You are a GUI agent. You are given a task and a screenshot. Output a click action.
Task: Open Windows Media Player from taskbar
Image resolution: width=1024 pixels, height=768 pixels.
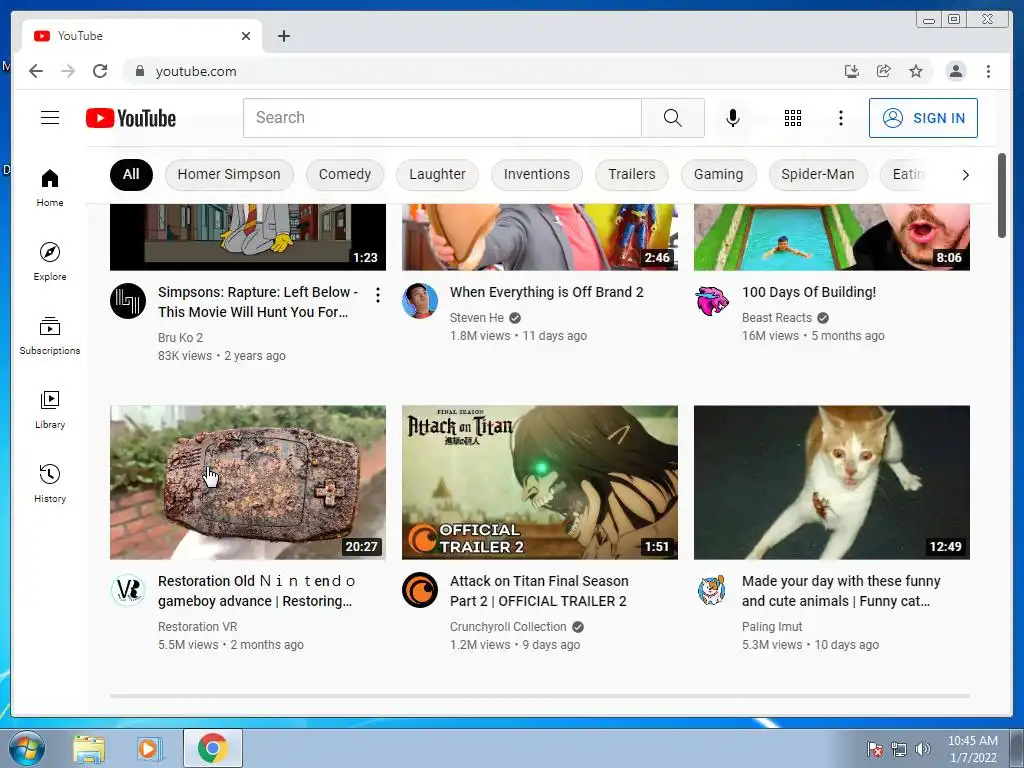[149, 748]
